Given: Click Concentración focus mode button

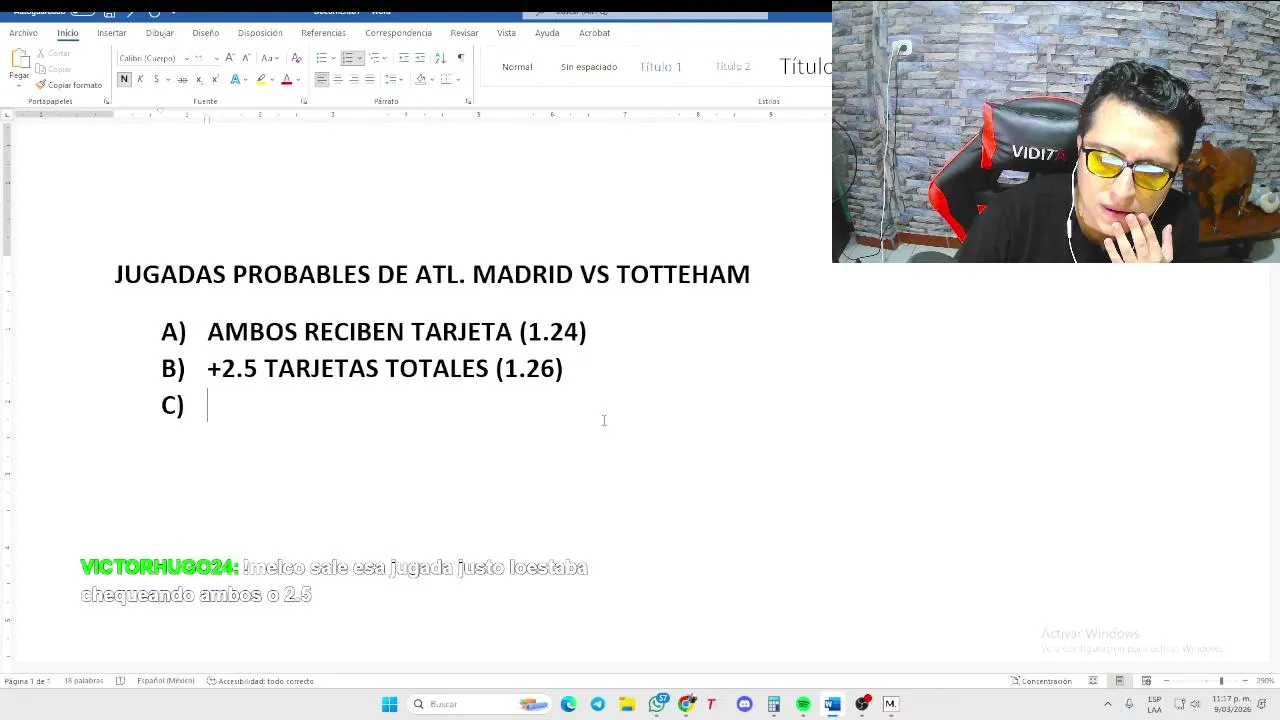Looking at the screenshot, I should click(1041, 681).
